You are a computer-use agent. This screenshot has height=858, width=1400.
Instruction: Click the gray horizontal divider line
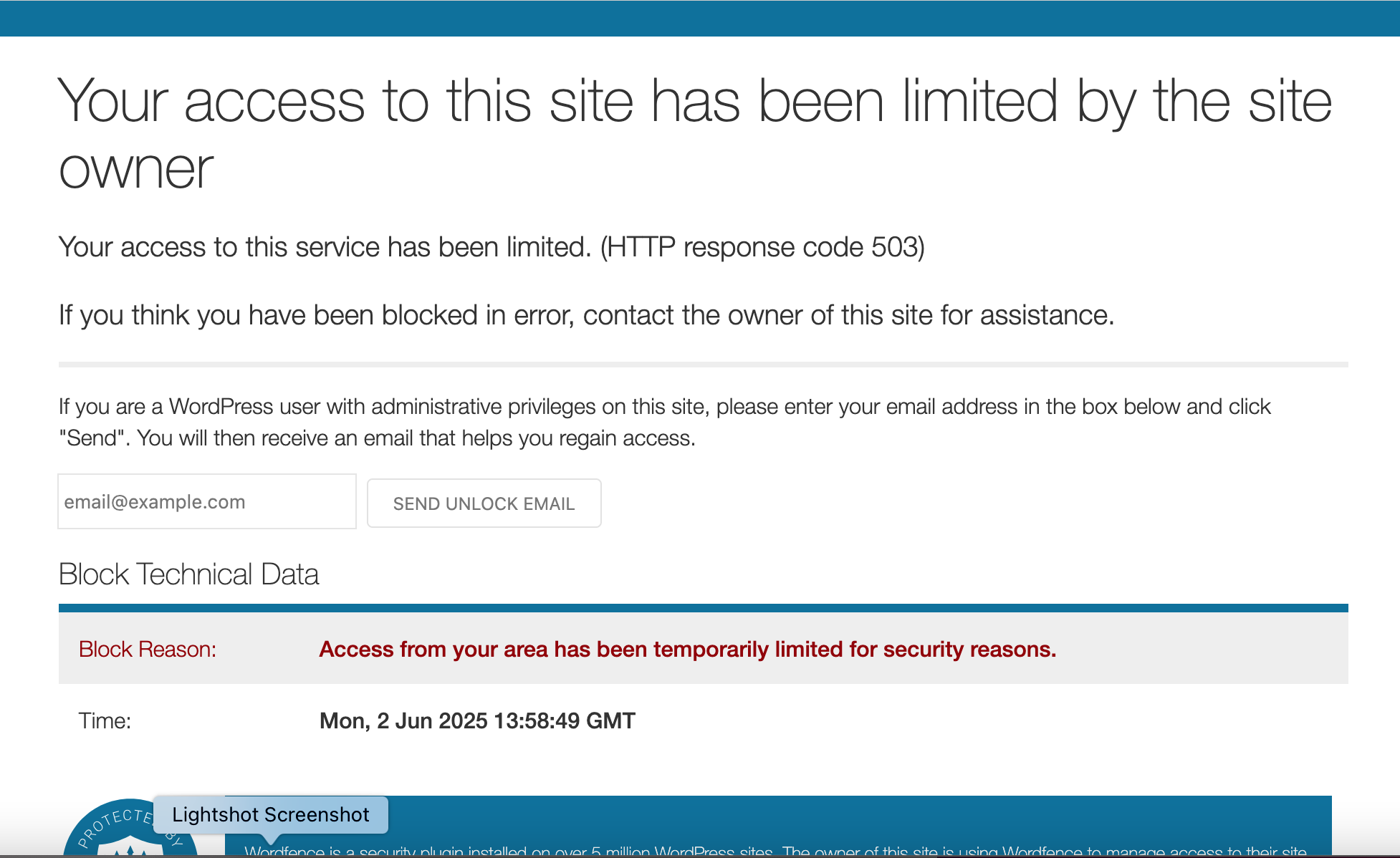[704, 365]
